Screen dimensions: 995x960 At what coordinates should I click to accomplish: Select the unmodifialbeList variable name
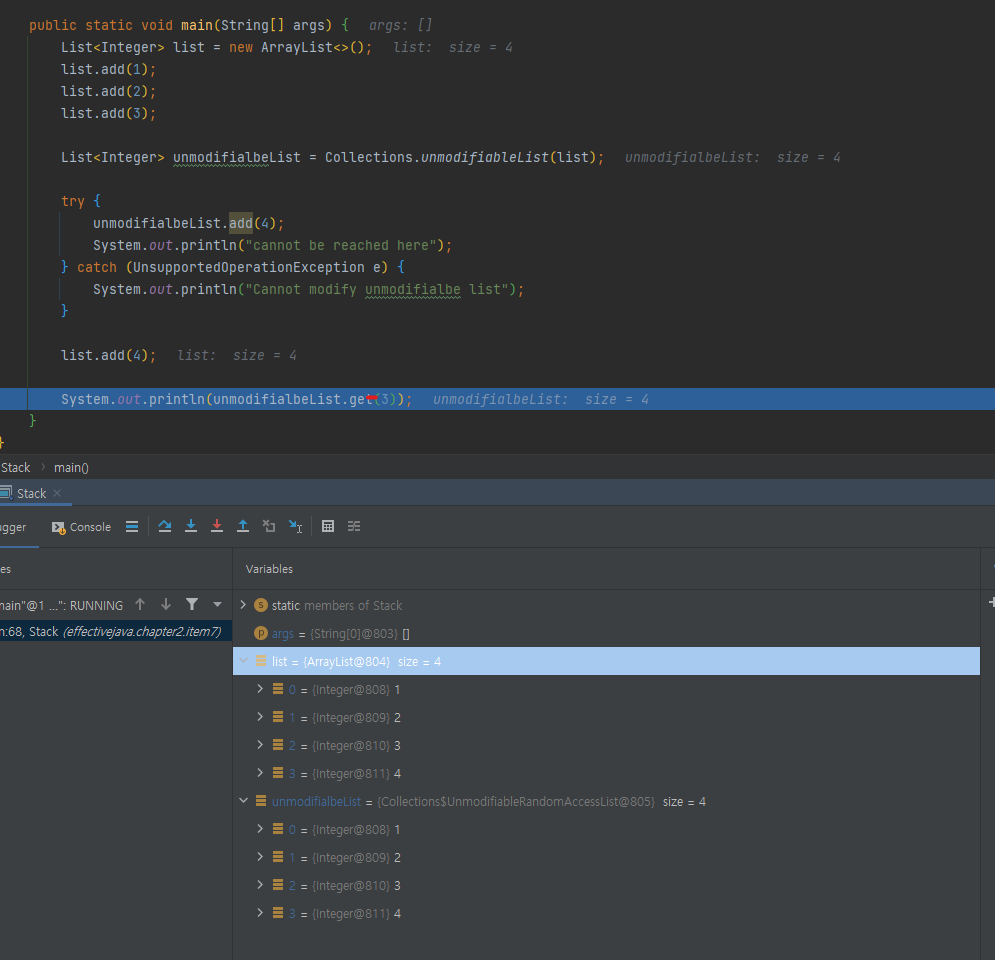click(316, 802)
